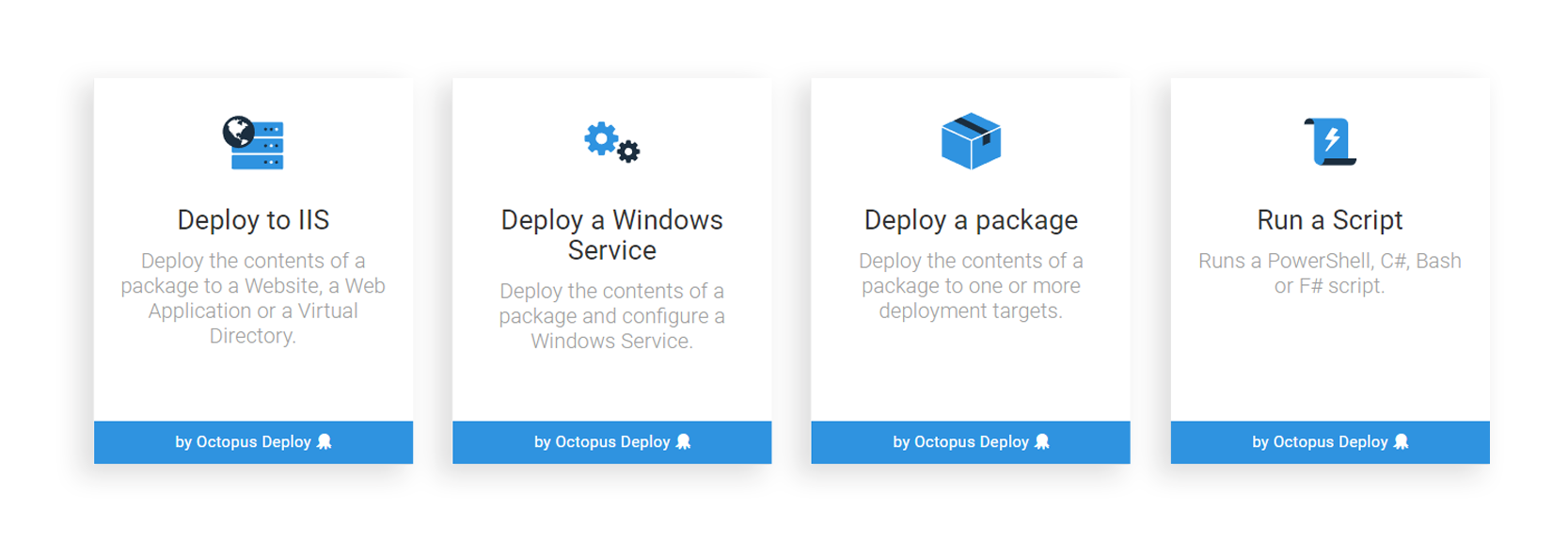1568x543 pixels.
Task: Click the Run a Script scroll icon
Action: click(x=1330, y=142)
